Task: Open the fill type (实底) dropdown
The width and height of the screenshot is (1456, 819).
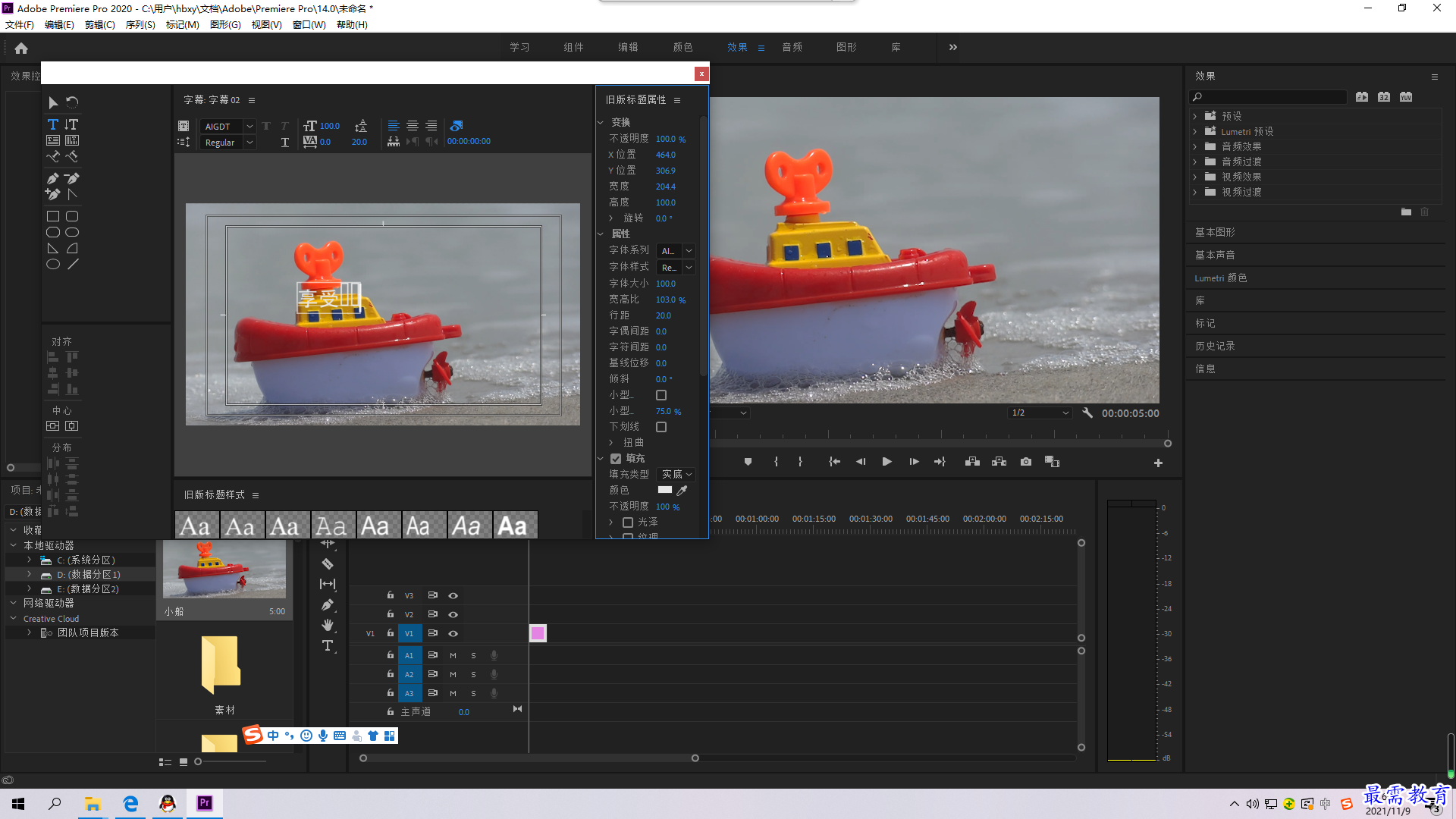Action: [676, 475]
